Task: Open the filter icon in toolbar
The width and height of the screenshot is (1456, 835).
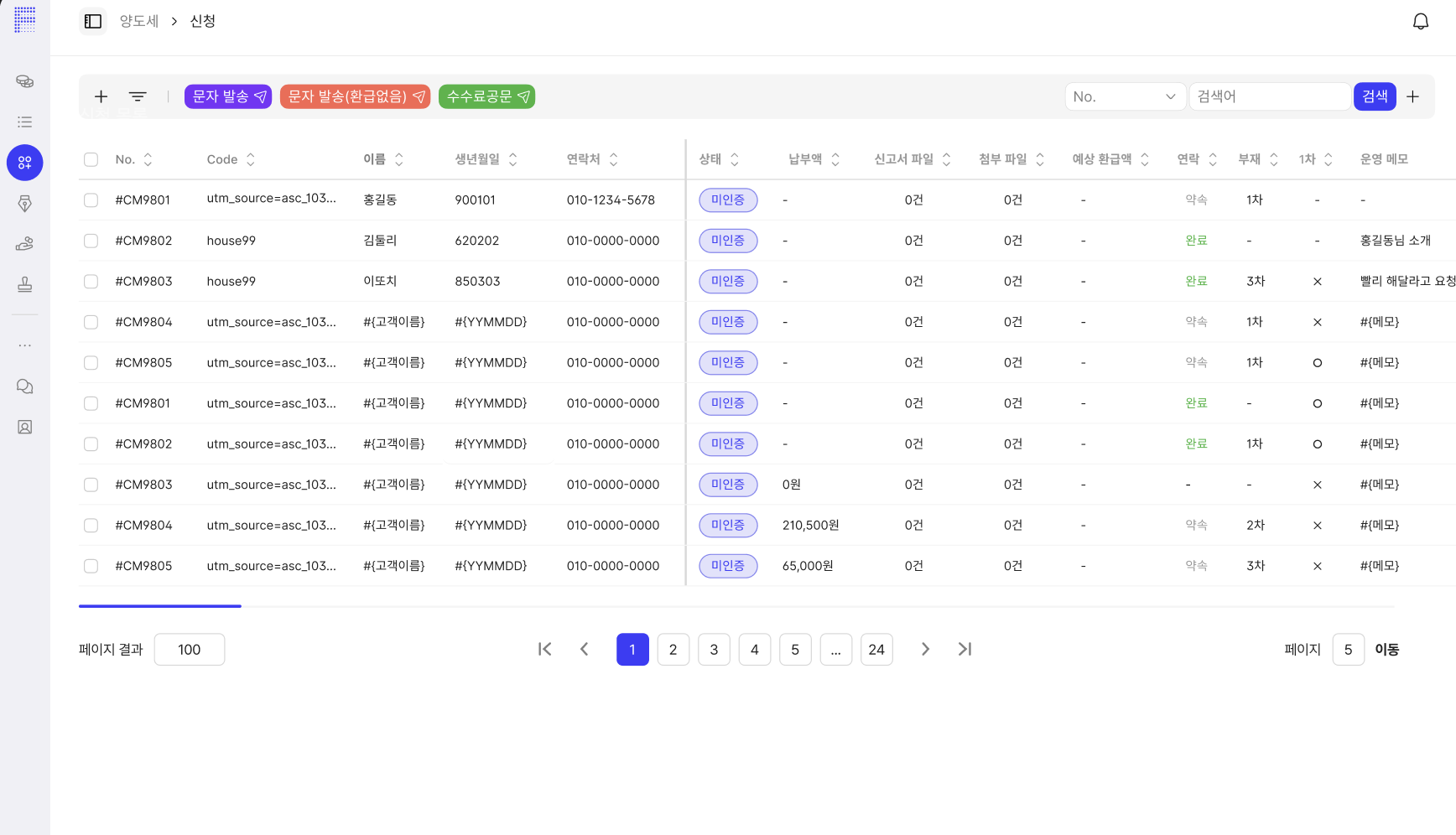Action: click(x=138, y=96)
